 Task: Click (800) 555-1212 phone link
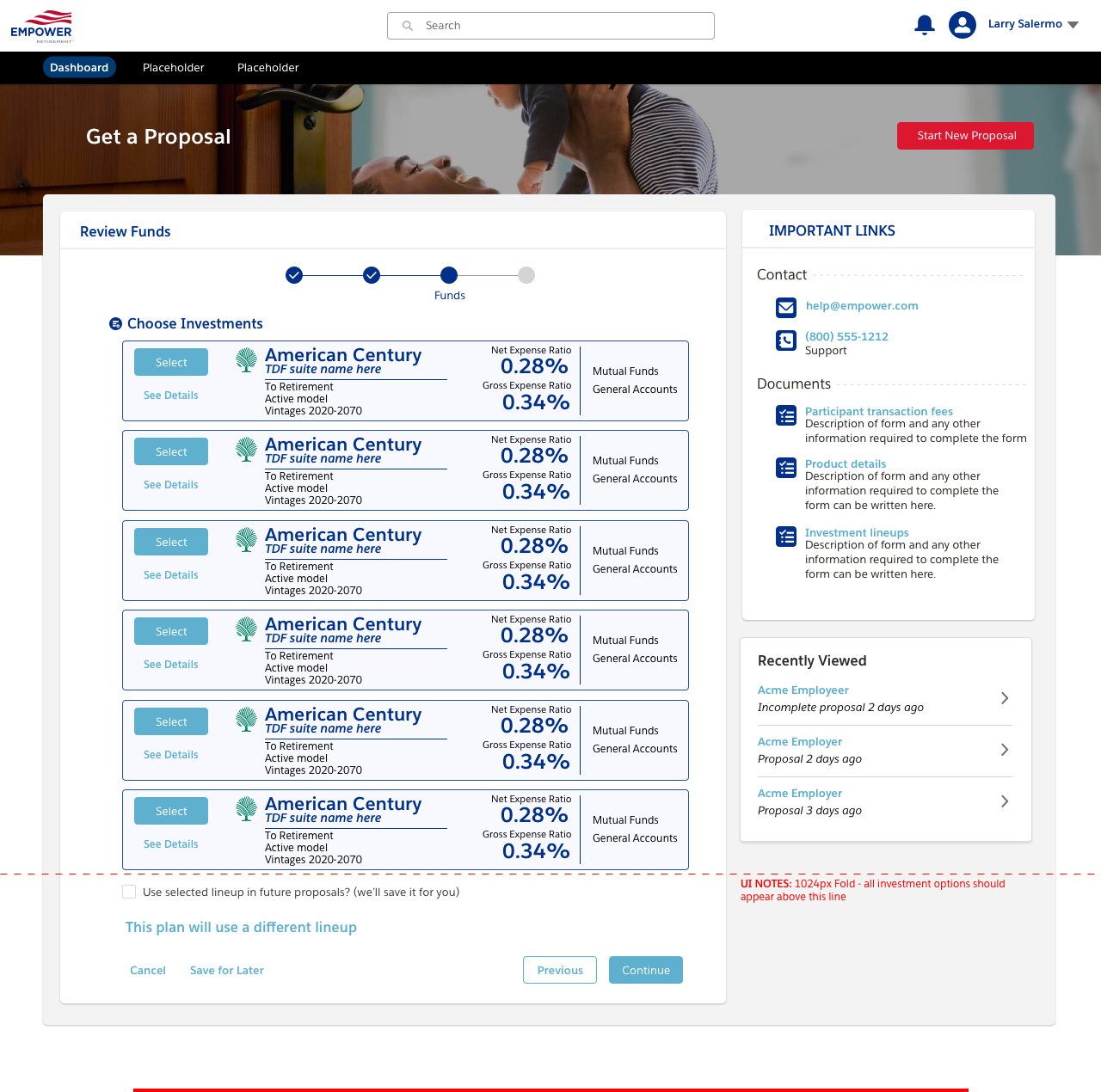(x=846, y=337)
